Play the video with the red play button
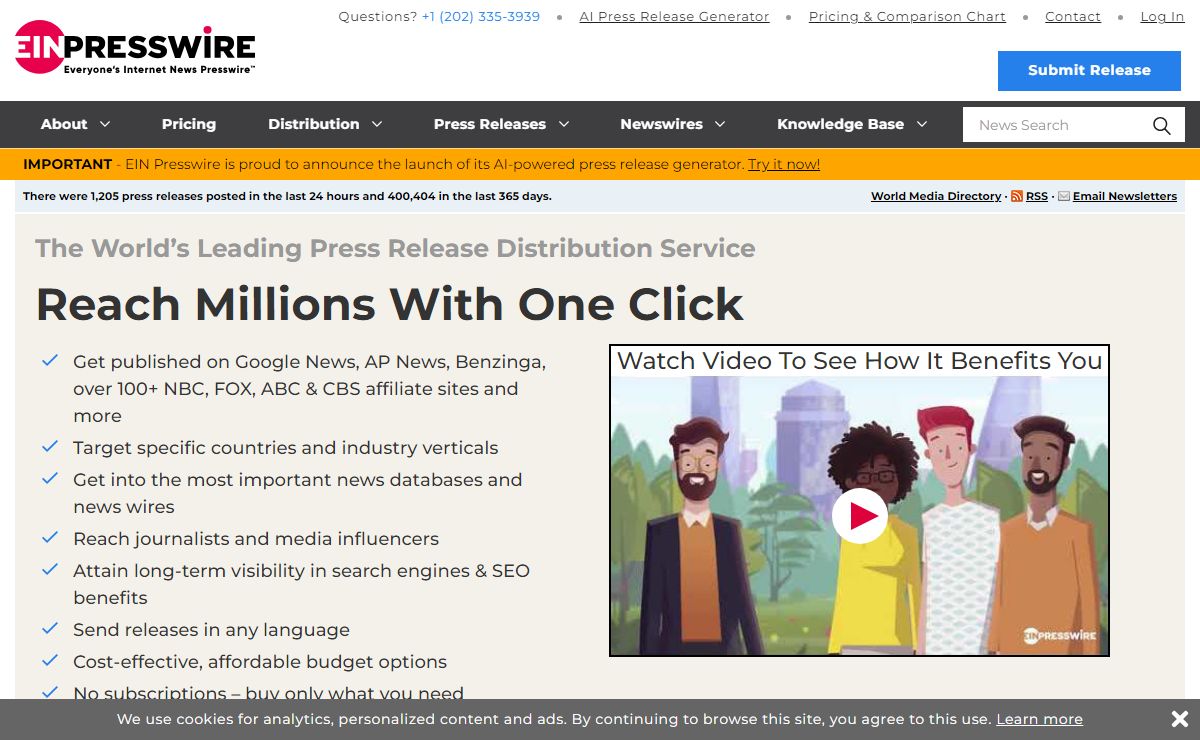 pyautogui.click(x=860, y=516)
